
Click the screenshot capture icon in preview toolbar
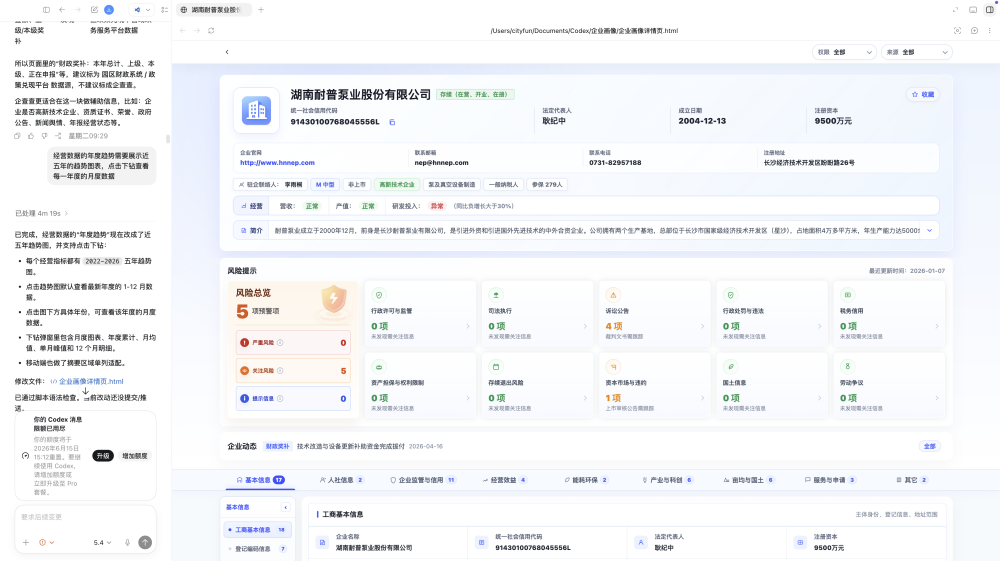957,31
